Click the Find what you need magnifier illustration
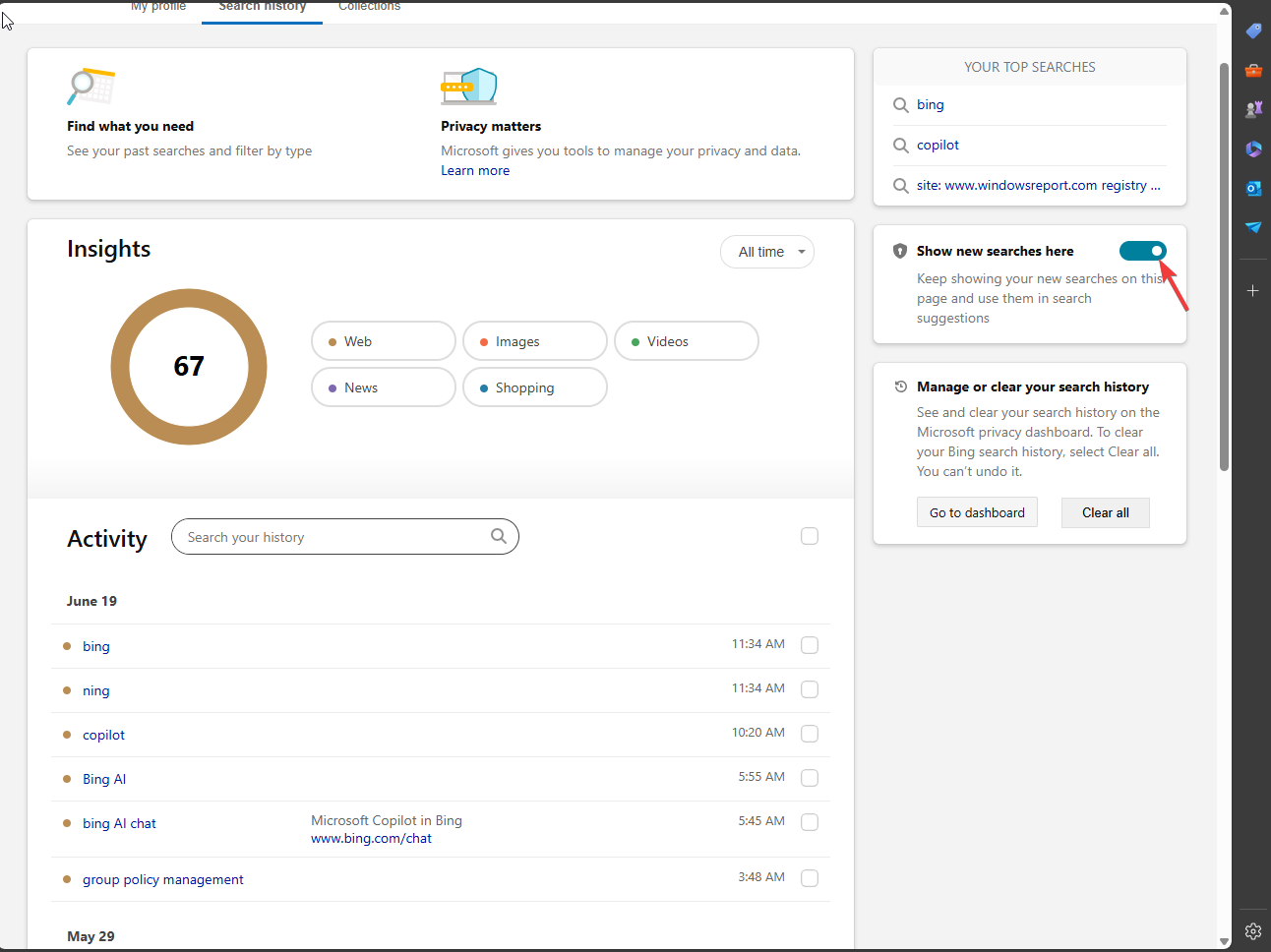Viewport: 1271px width, 952px height. [91, 87]
